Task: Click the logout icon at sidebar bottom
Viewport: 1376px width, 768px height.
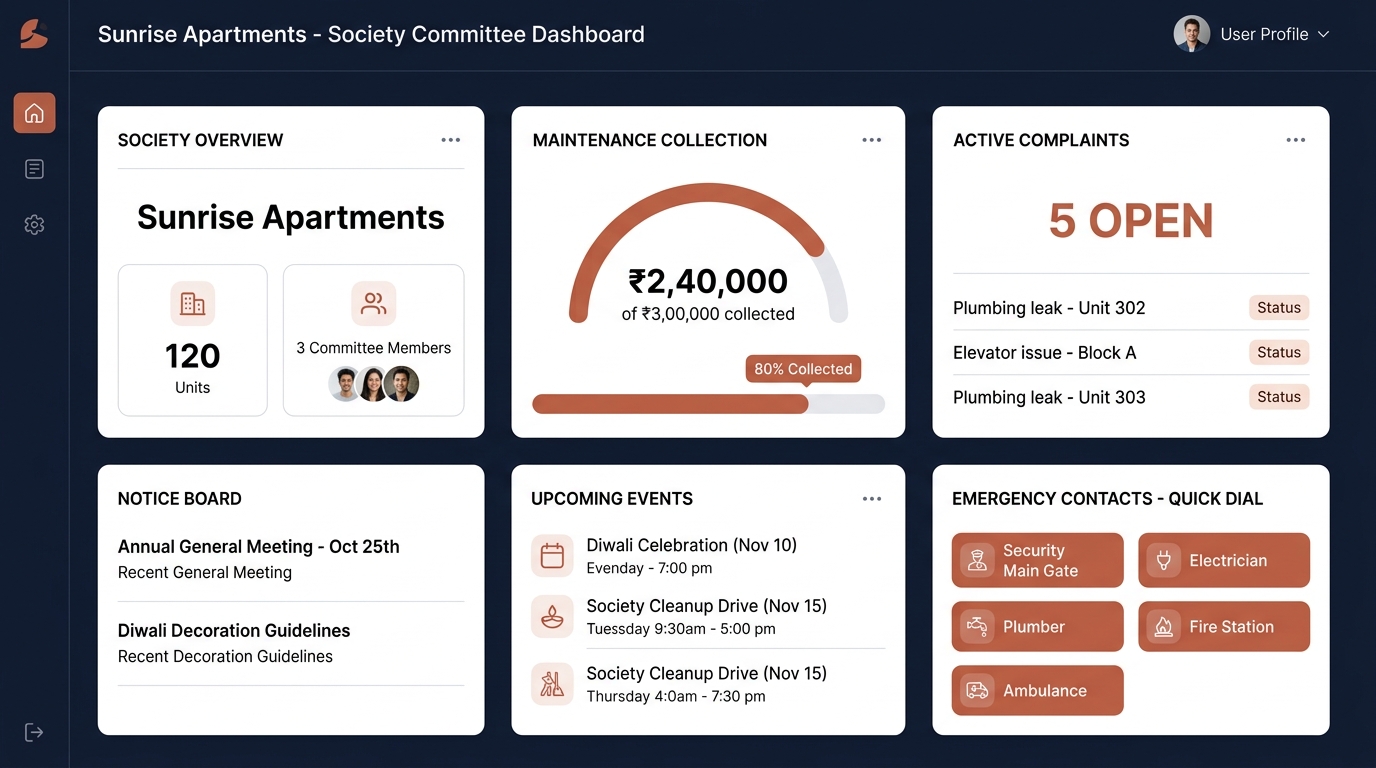Action: pyautogui.click(x=34, y=732)
